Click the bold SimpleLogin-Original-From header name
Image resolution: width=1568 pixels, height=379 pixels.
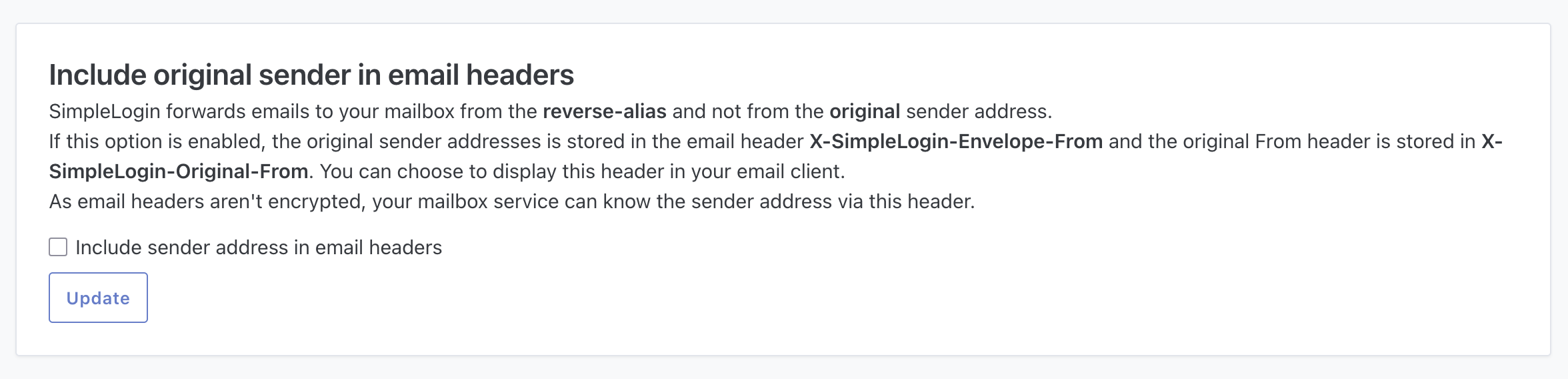click(x=179, y=171)
